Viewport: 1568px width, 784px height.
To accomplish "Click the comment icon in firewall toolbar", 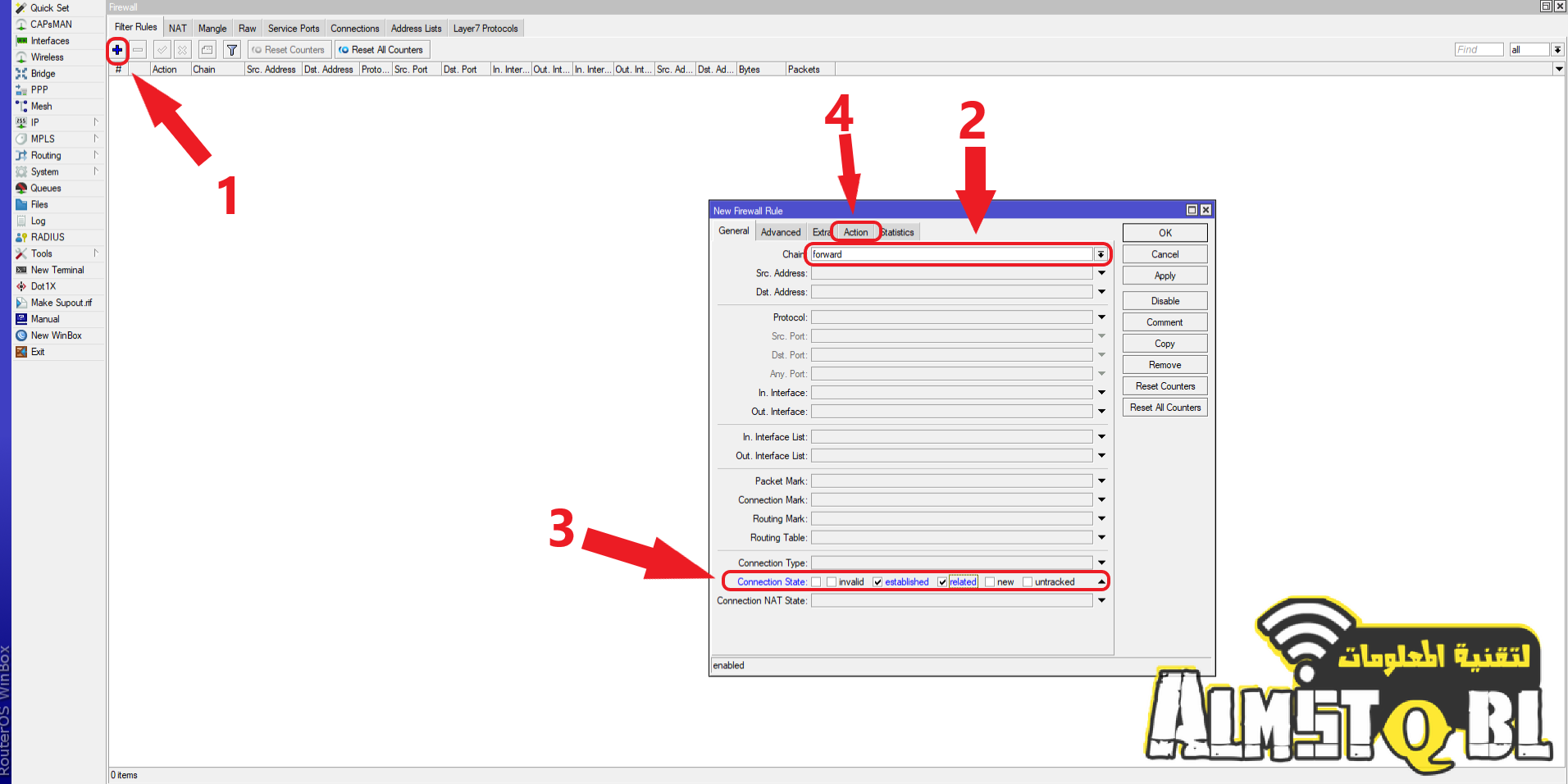I will pyautogui.click(x=207, y=50).
